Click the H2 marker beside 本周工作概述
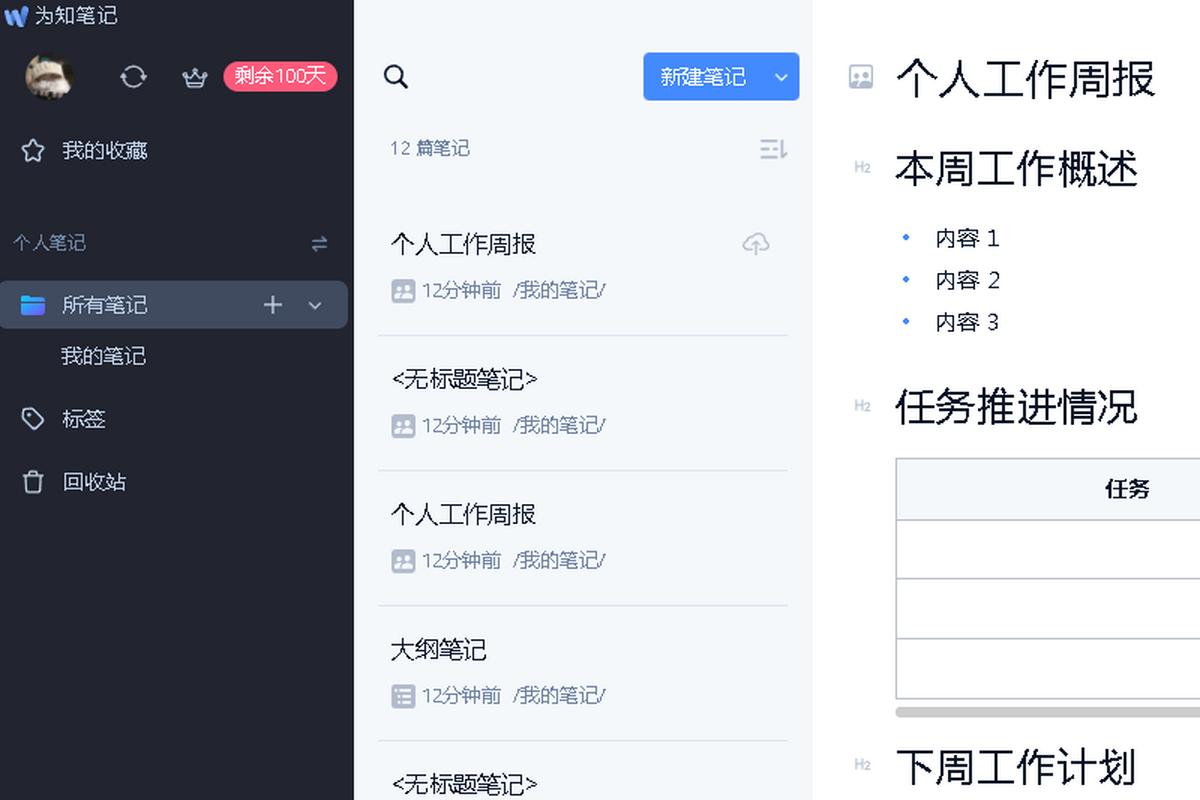Viewport: 1200px width, 800px height. click(862, 168)
